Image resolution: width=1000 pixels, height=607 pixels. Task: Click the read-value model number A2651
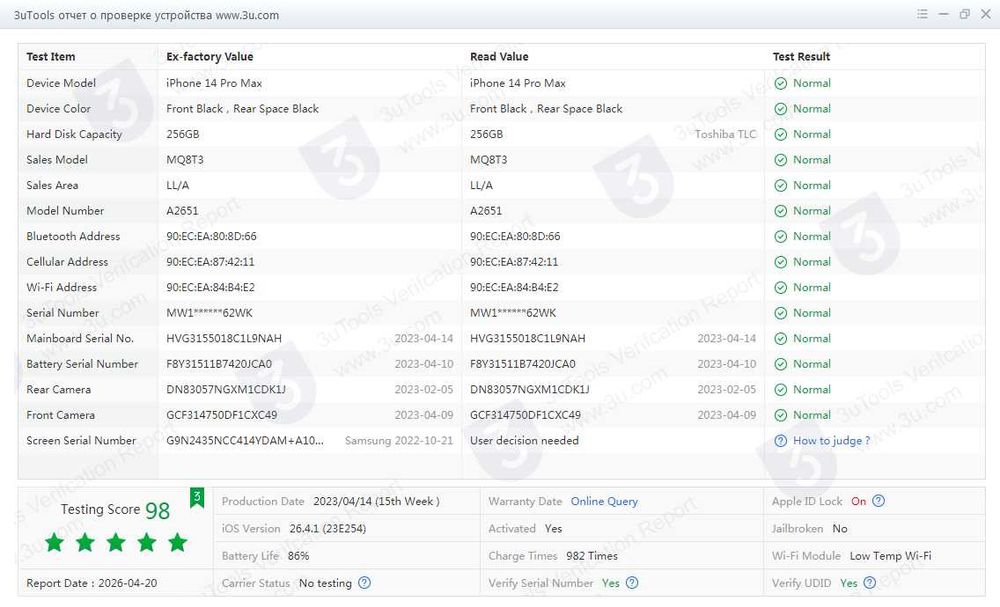(486, 211)
